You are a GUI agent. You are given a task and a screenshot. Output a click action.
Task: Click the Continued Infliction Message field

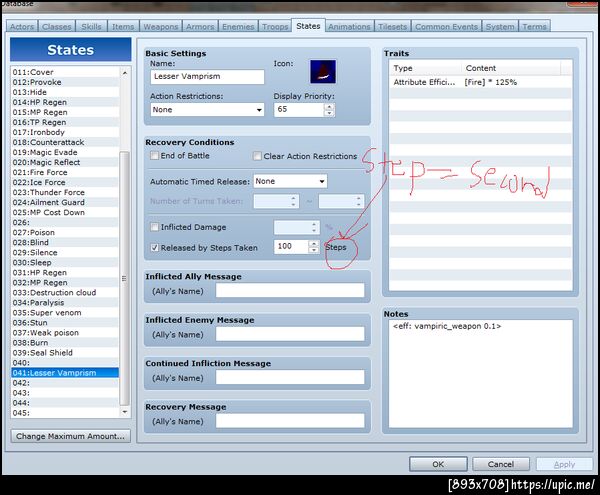[290, 377]
